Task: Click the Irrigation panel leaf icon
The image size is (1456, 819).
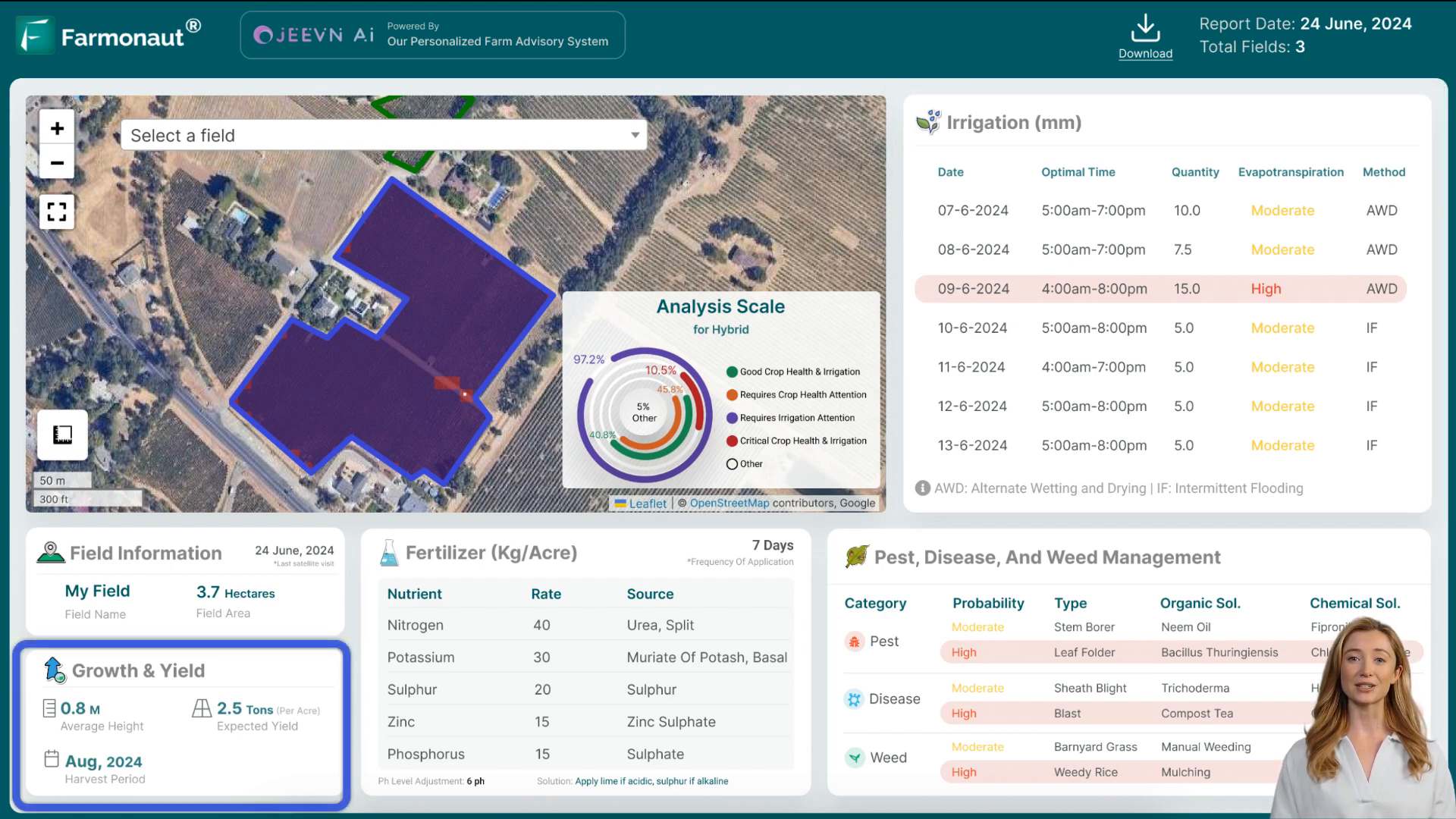Action: [x=927, y=122]
